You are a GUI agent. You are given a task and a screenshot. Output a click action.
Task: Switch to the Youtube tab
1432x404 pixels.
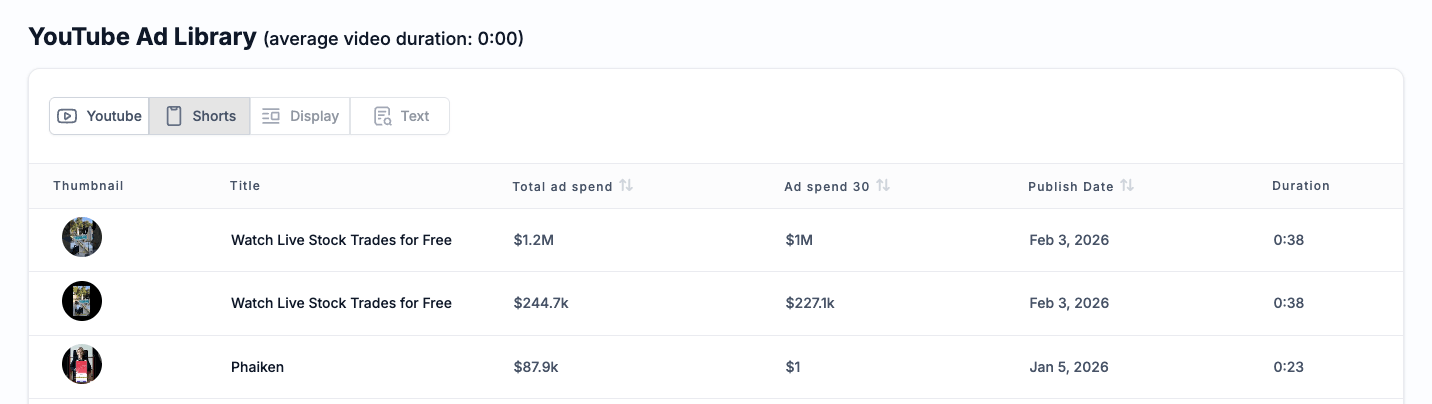click(x=100, y=116)
